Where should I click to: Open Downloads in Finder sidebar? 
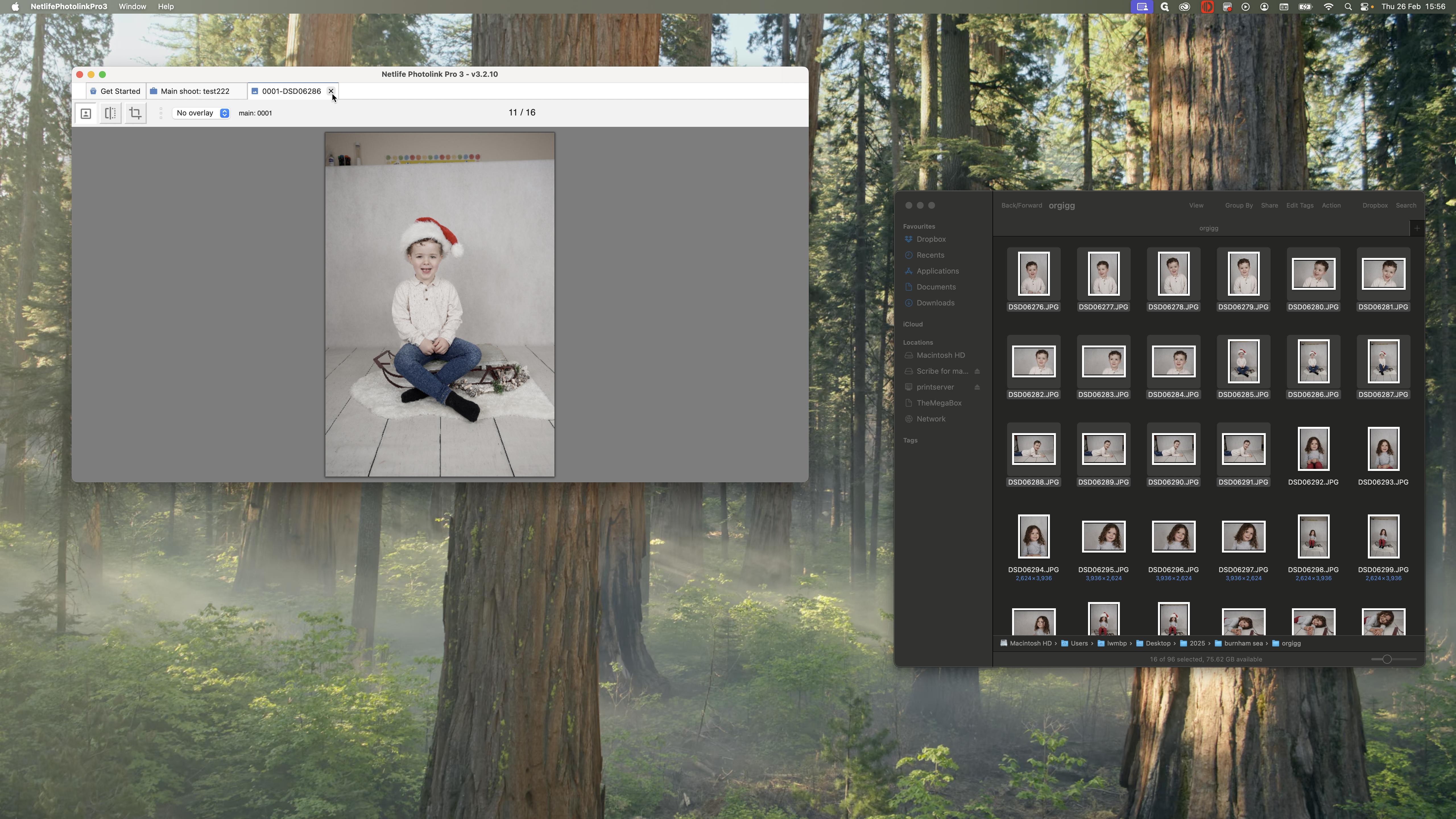(935, 303)
